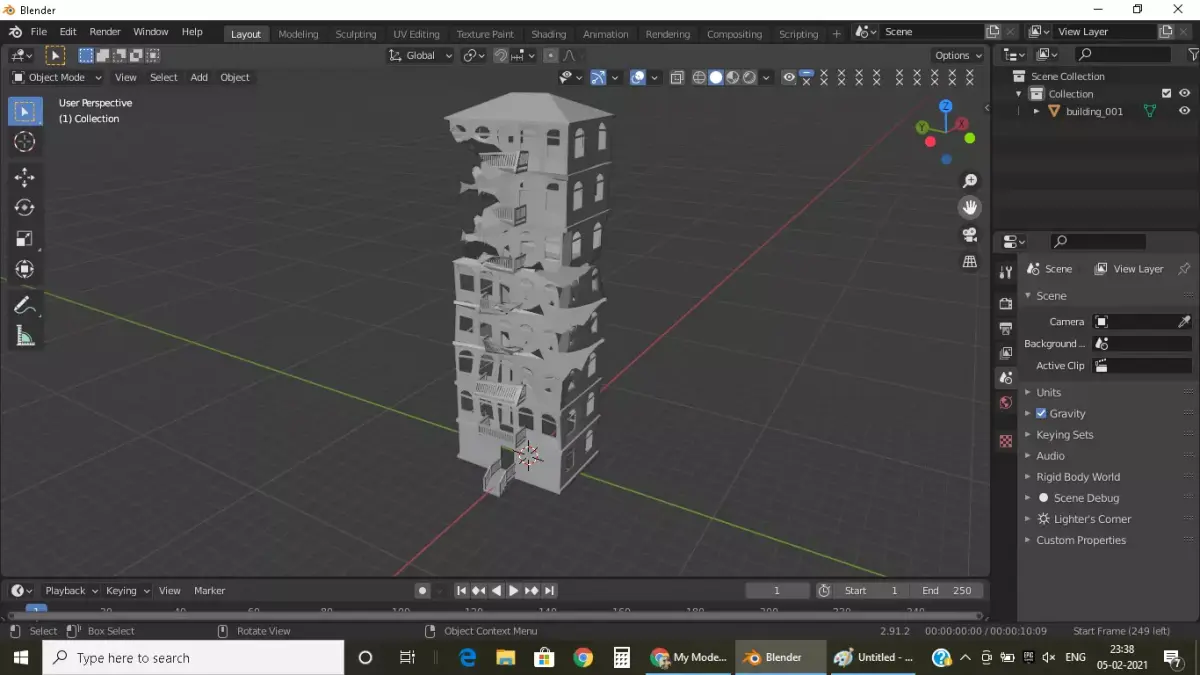Select the Rotate tool
The height and width of the screenshot is (675, 1200).
coord(25,208)
